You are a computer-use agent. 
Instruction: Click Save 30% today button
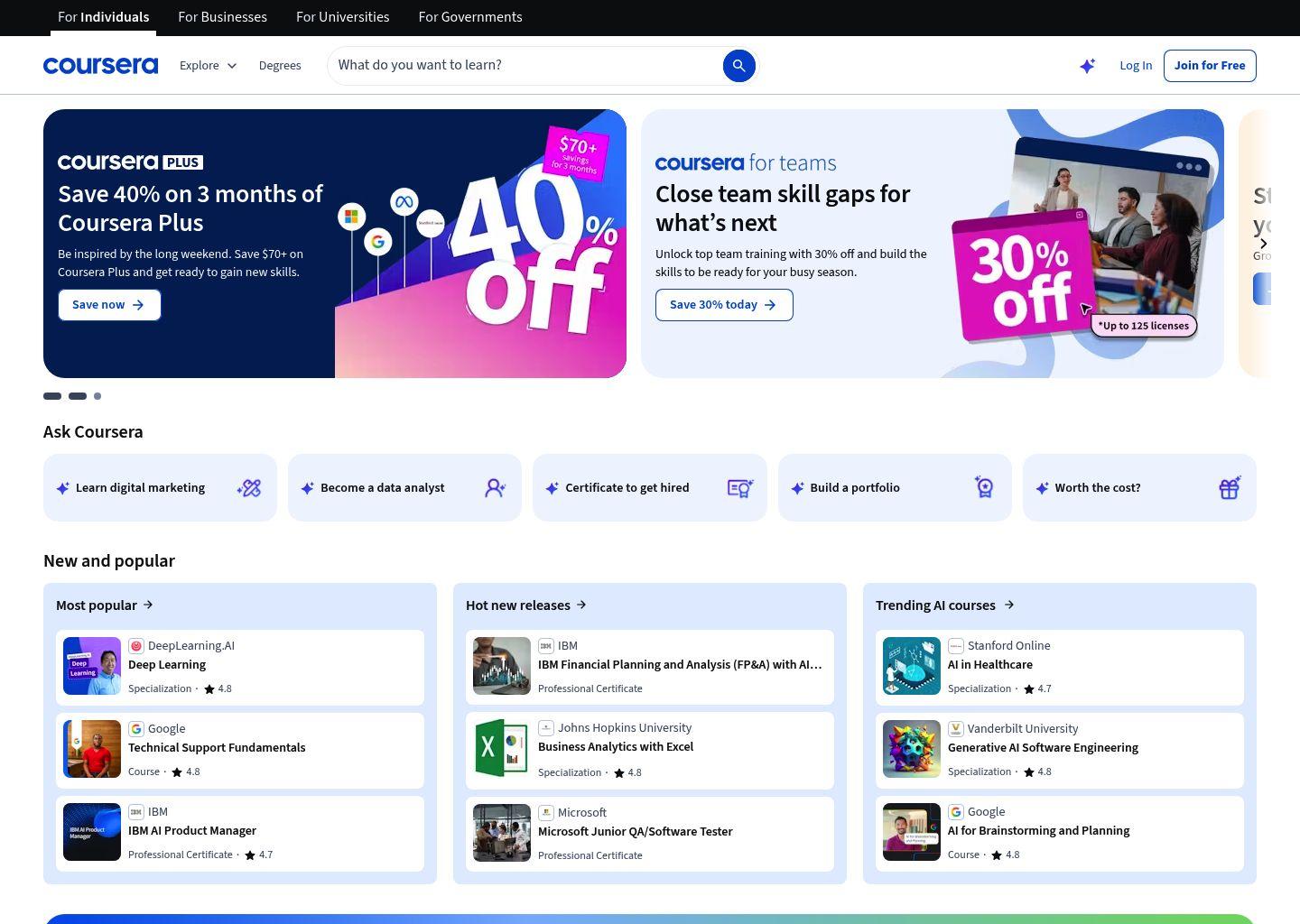click(x=724, y=305)
